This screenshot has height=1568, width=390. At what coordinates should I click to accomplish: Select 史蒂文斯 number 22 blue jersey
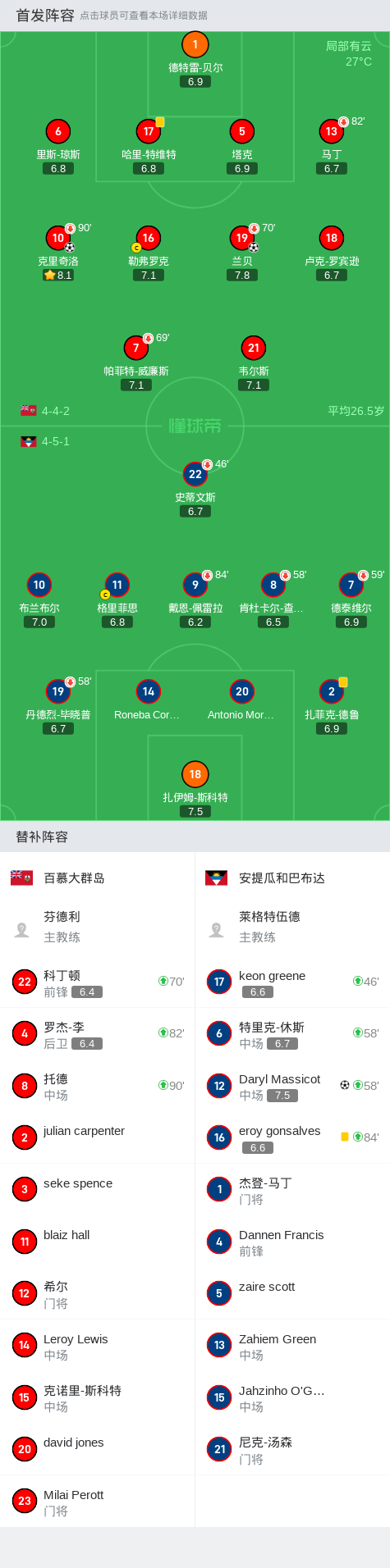(195, 474)
